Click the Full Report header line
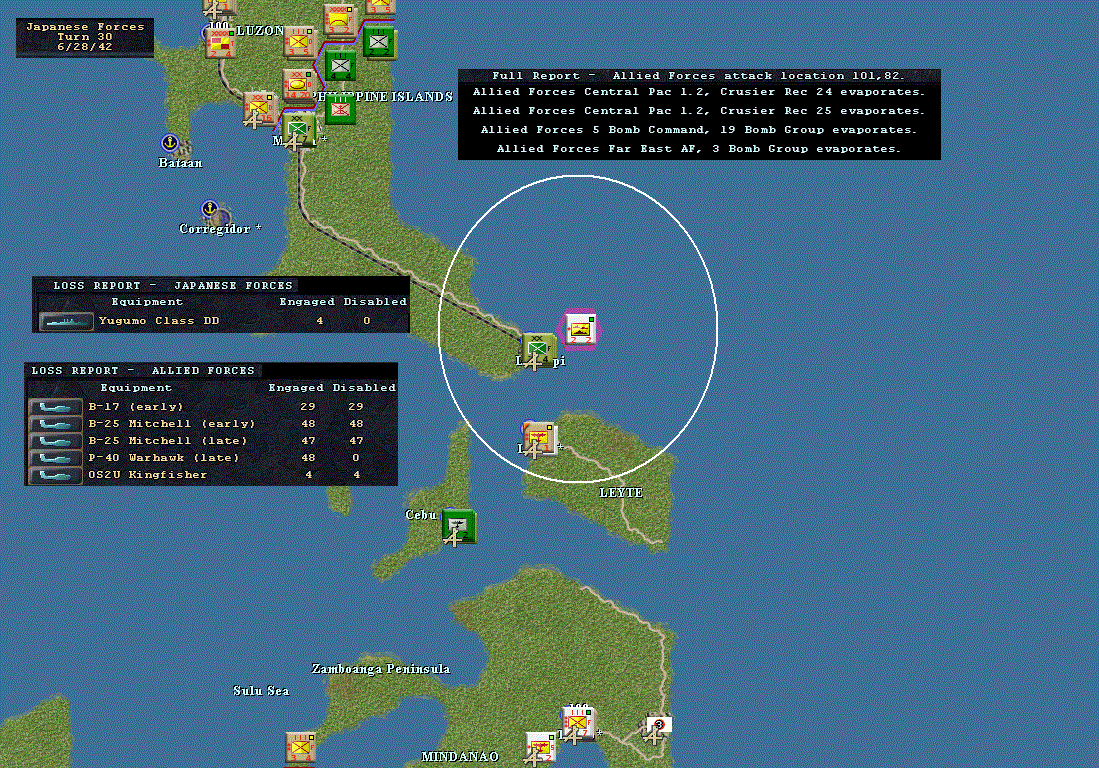This screenshot has height=768, width=1099. (x=698, y=76)
